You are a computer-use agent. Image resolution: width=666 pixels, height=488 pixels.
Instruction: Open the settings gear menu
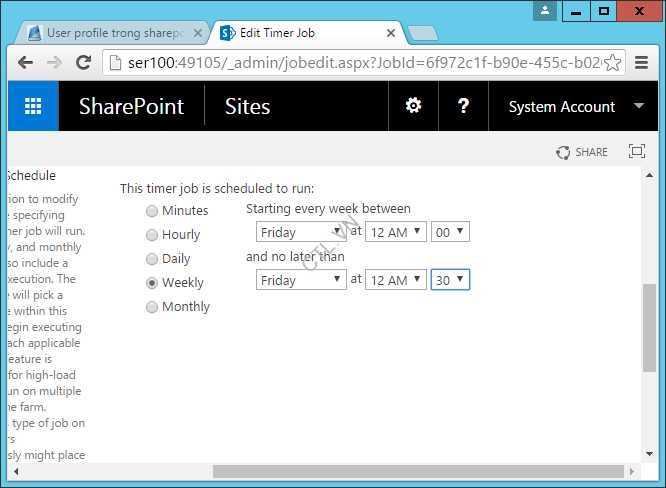click(413, 106)
